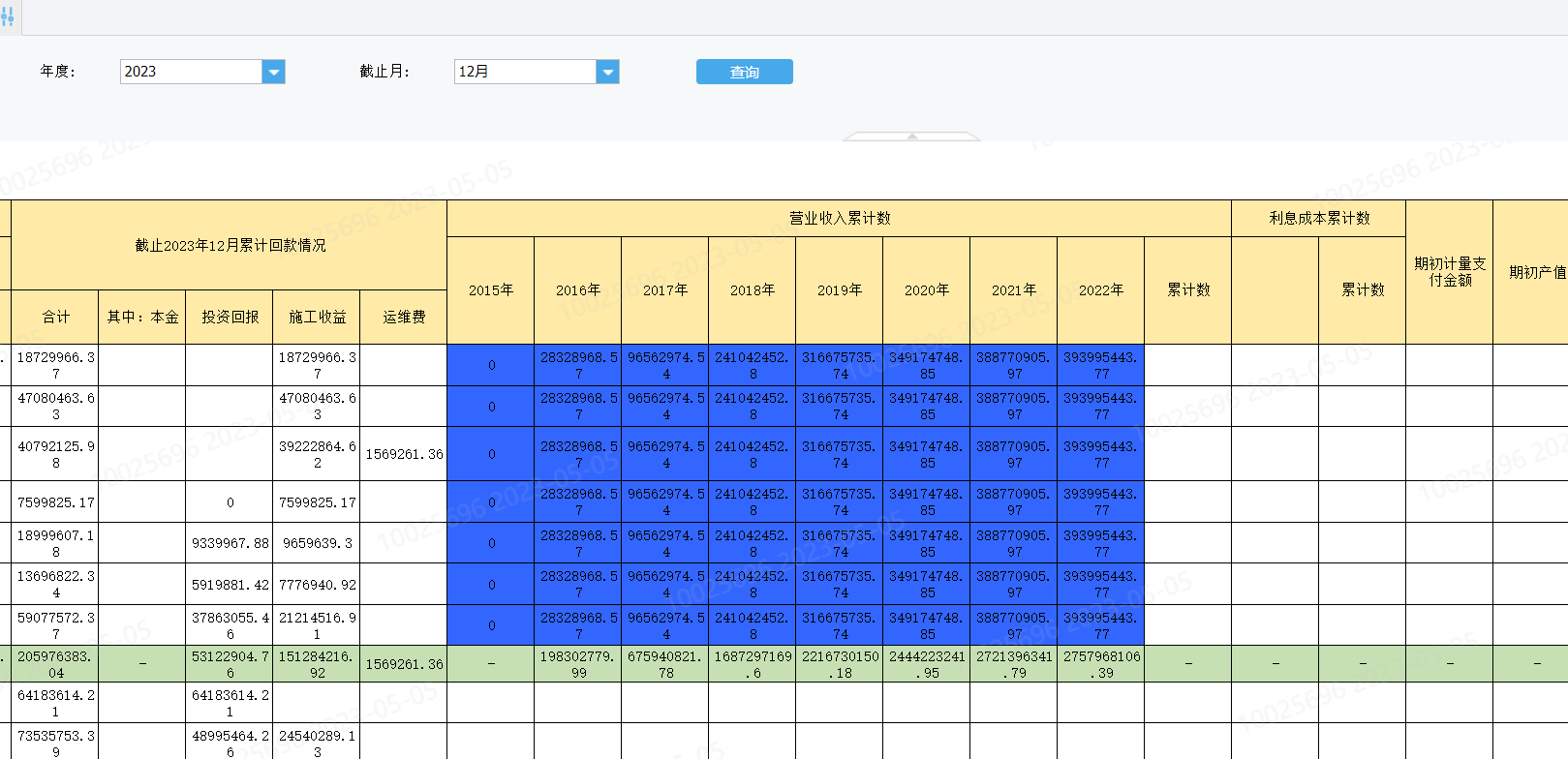Select the 合计 cell 7599825.17

coord(55,502)
